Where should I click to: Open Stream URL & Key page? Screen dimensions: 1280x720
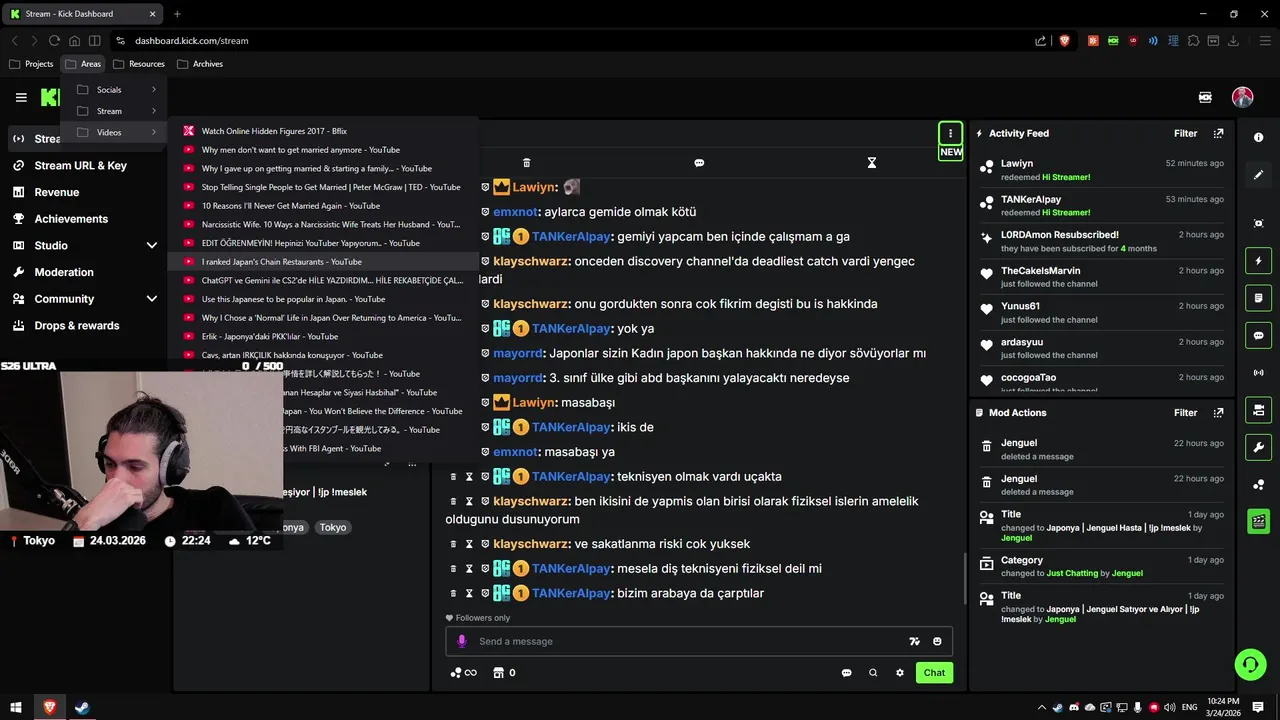tap(80, 165)
